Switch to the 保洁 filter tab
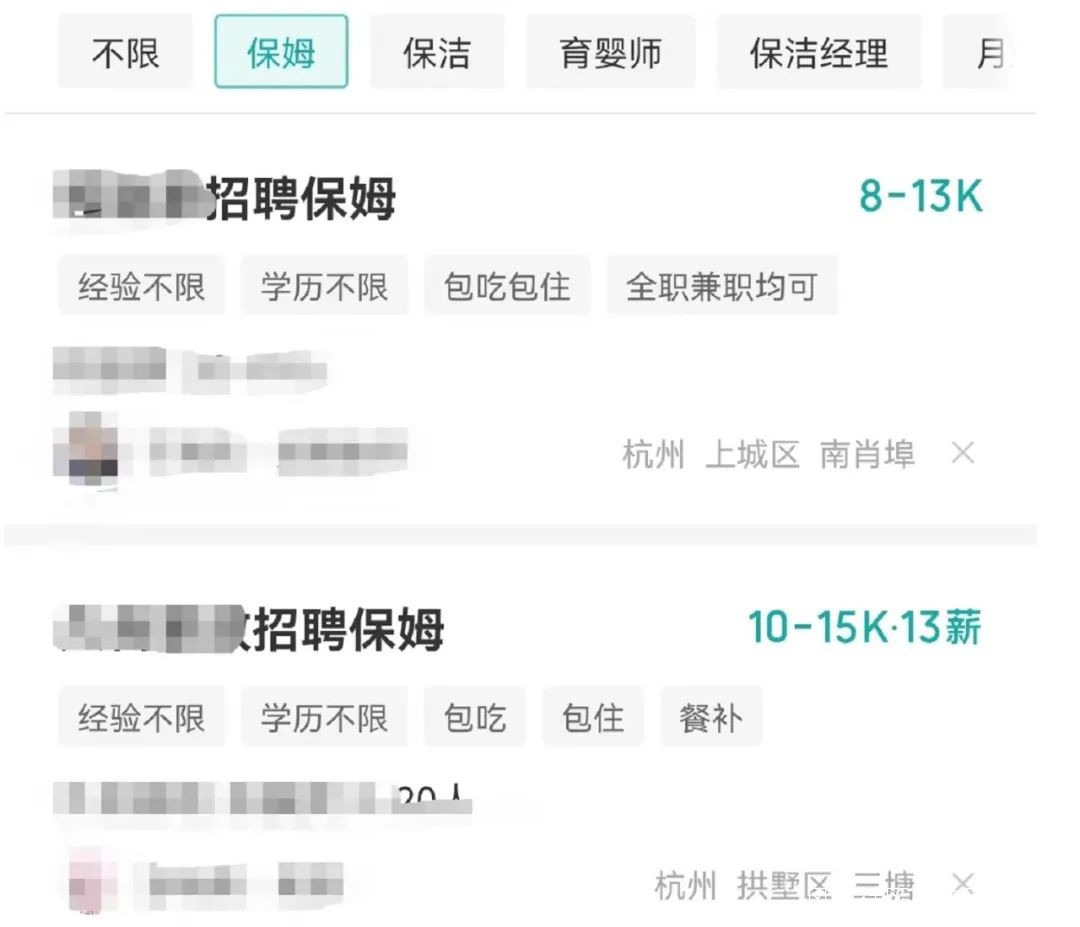 click(x=437, y=52)
